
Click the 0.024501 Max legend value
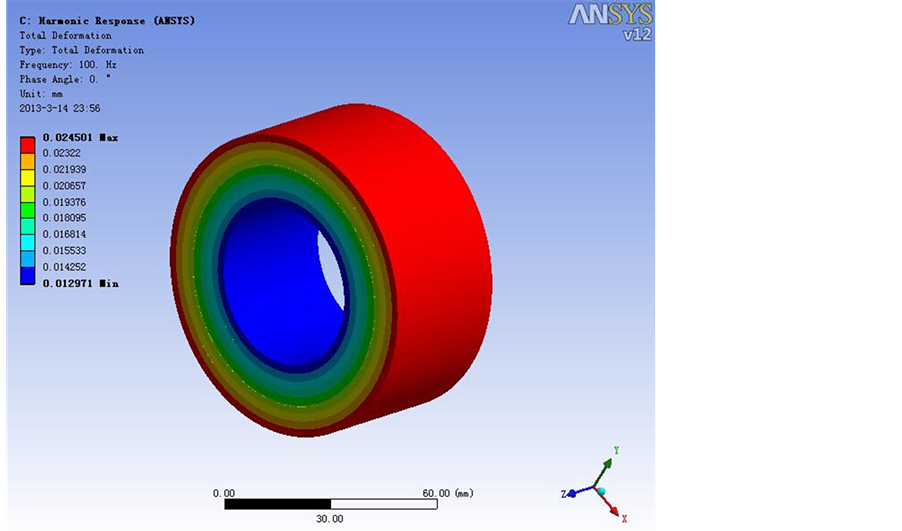[79, 137]
